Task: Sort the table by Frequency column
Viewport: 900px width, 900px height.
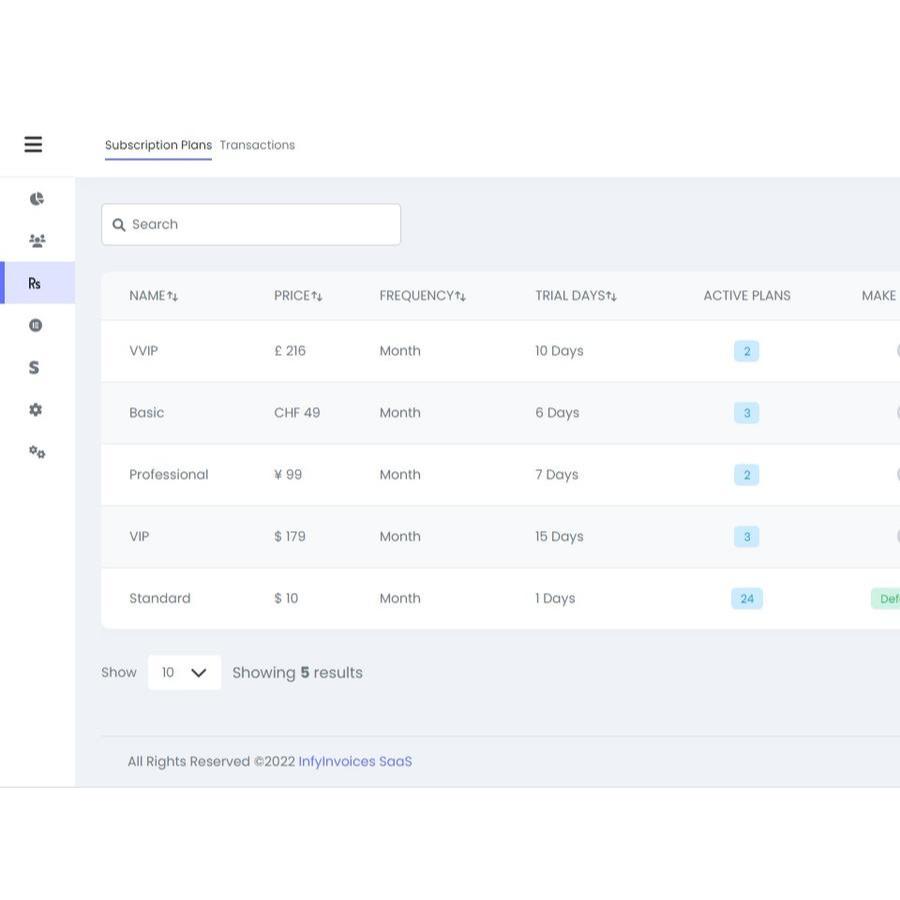Action: [422, 296]
